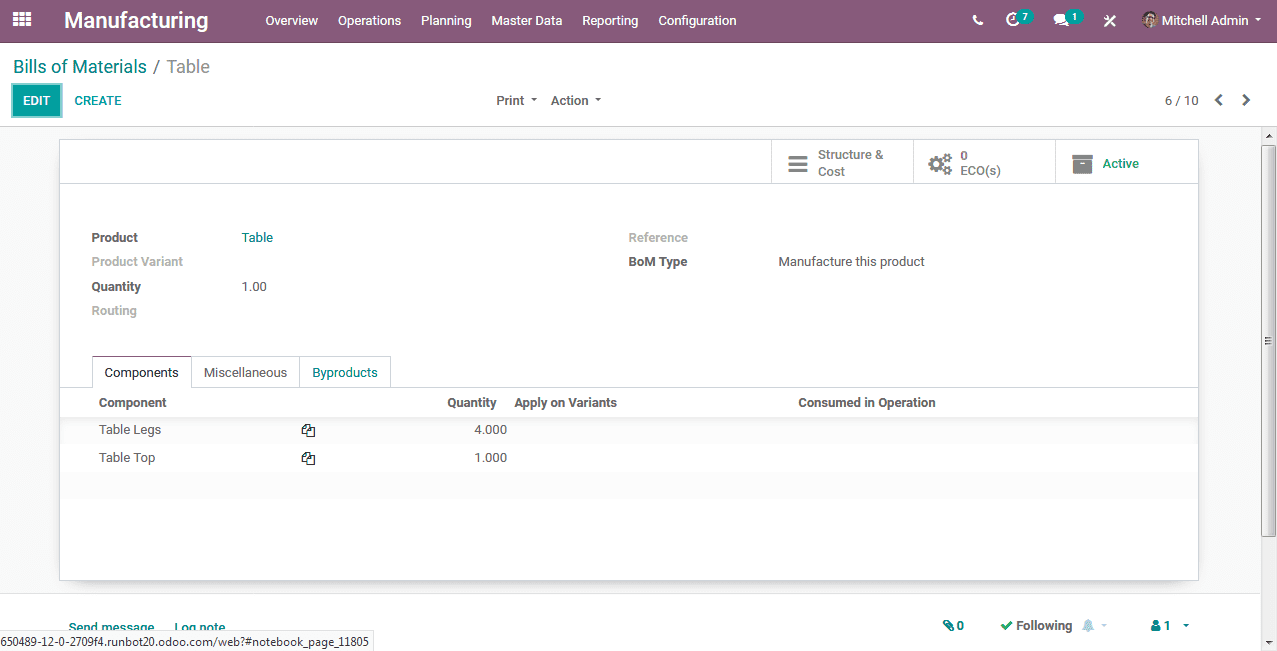The image size is (1277, 651).
Task: Click the ECO(s) gears icon
Action: pyautogui.click(x=940, y=164)
